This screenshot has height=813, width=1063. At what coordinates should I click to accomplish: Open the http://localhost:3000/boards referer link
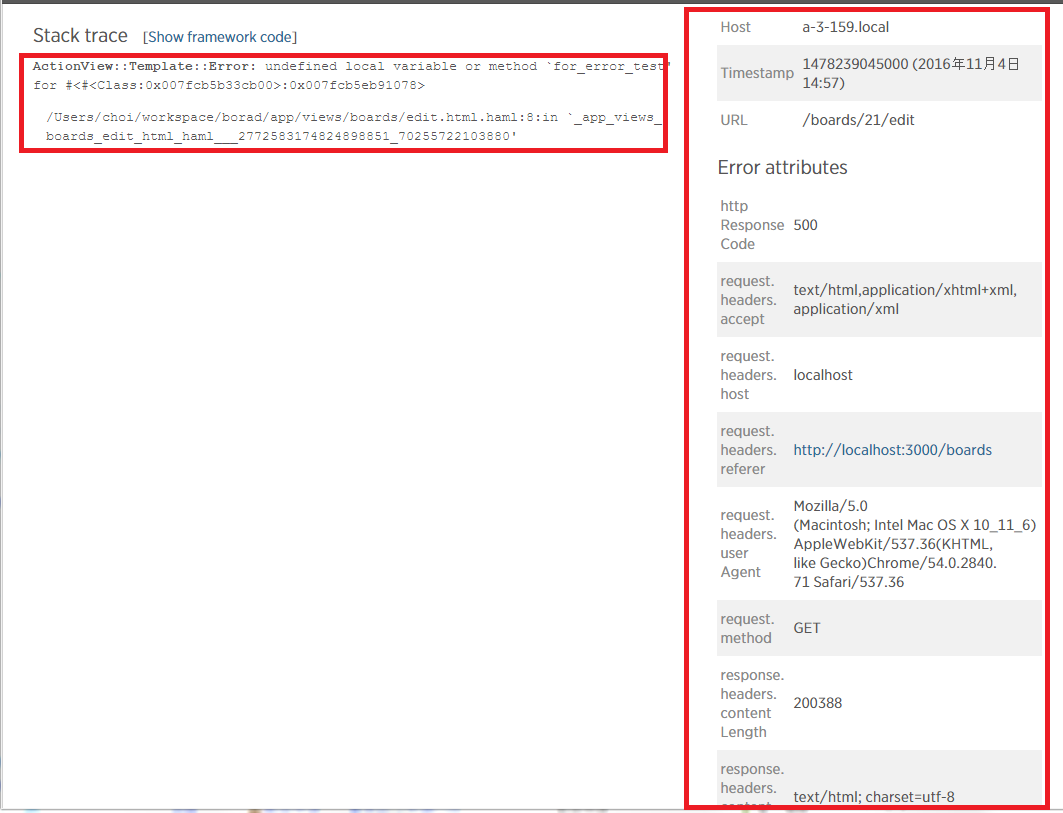tap(892, 450)
